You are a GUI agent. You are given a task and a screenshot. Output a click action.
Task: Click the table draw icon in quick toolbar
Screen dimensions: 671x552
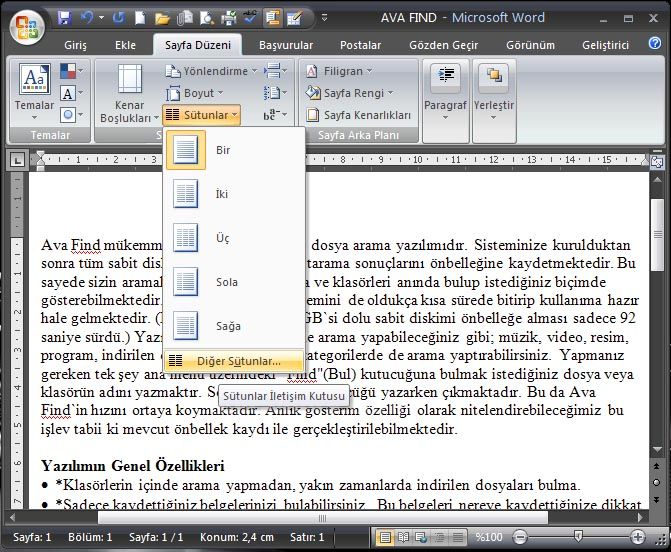pyautogui.click(x=294, y=18)
